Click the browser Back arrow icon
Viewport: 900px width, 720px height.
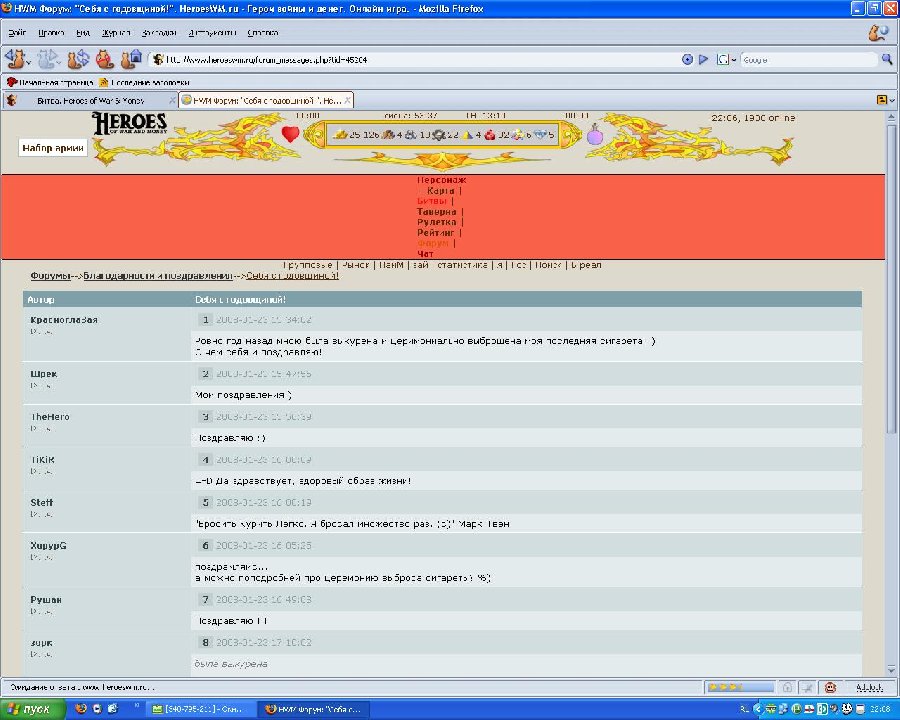pos(17,59)
